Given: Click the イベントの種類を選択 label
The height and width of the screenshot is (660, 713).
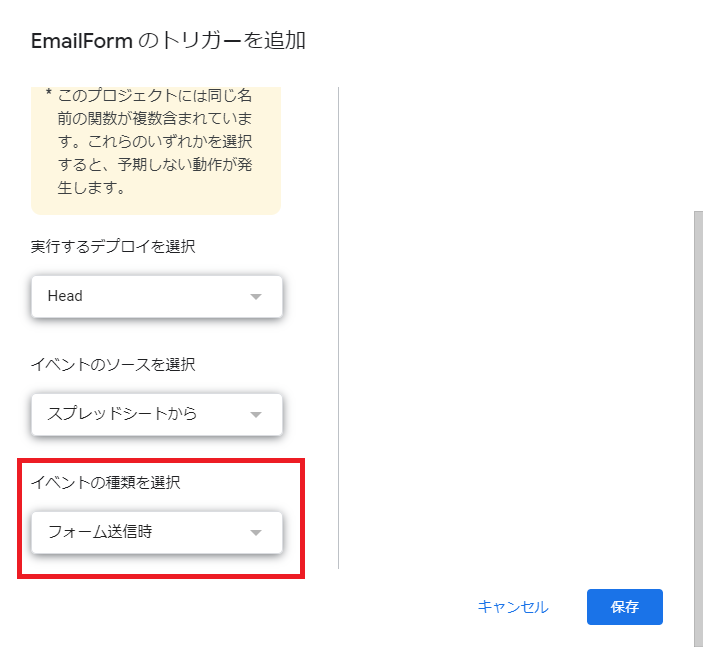Looking at the screenshot, I should 106,482.
